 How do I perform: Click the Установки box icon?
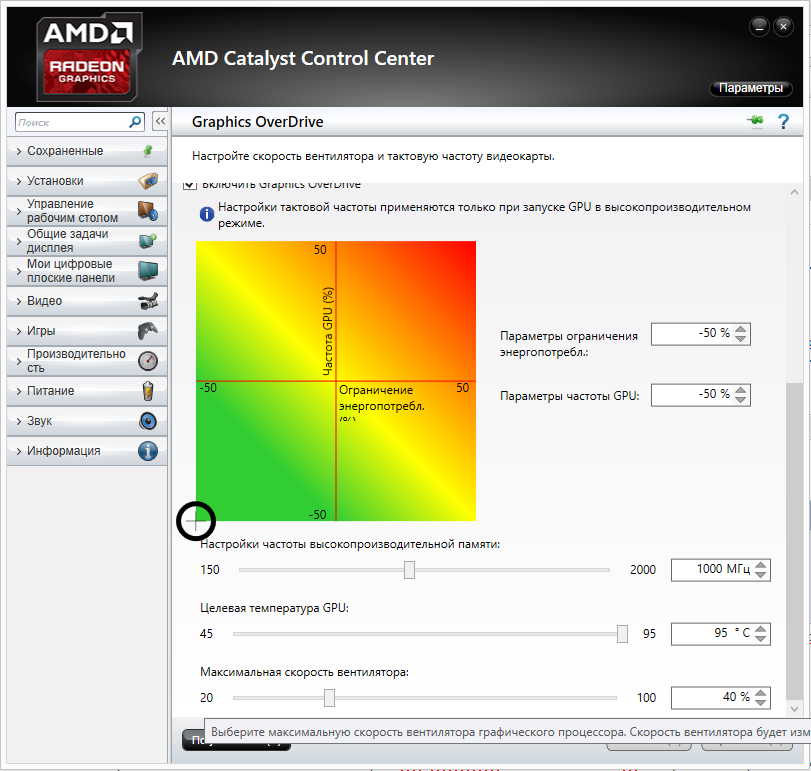(x=148, y=181)
